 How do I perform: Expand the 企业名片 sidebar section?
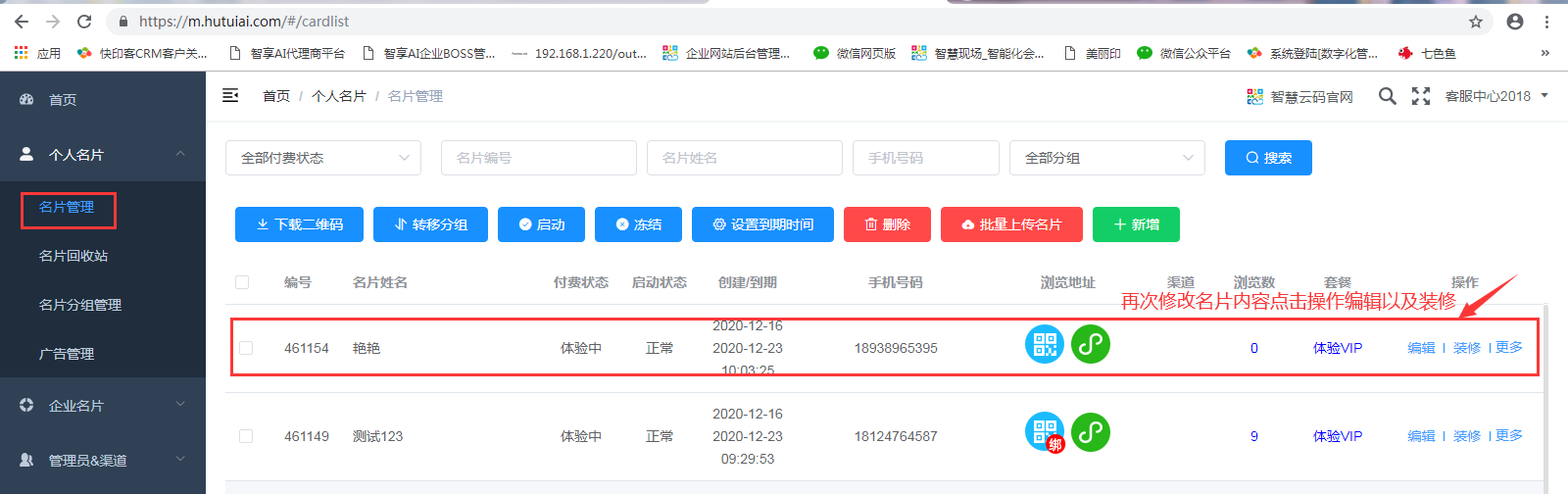pos(103,405)
